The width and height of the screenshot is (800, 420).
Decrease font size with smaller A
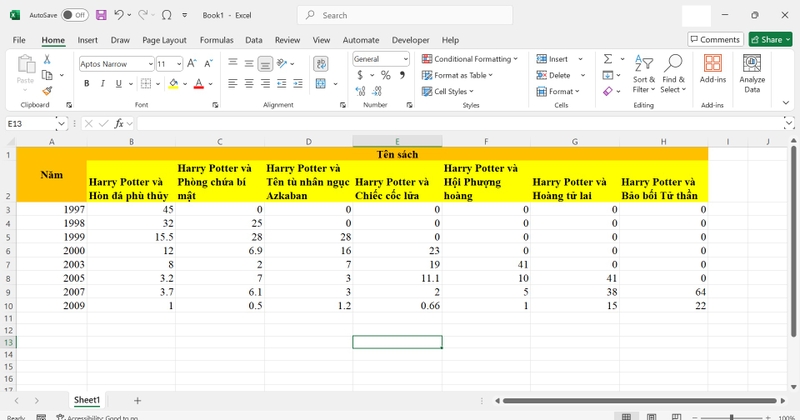(x=208, y=64)
